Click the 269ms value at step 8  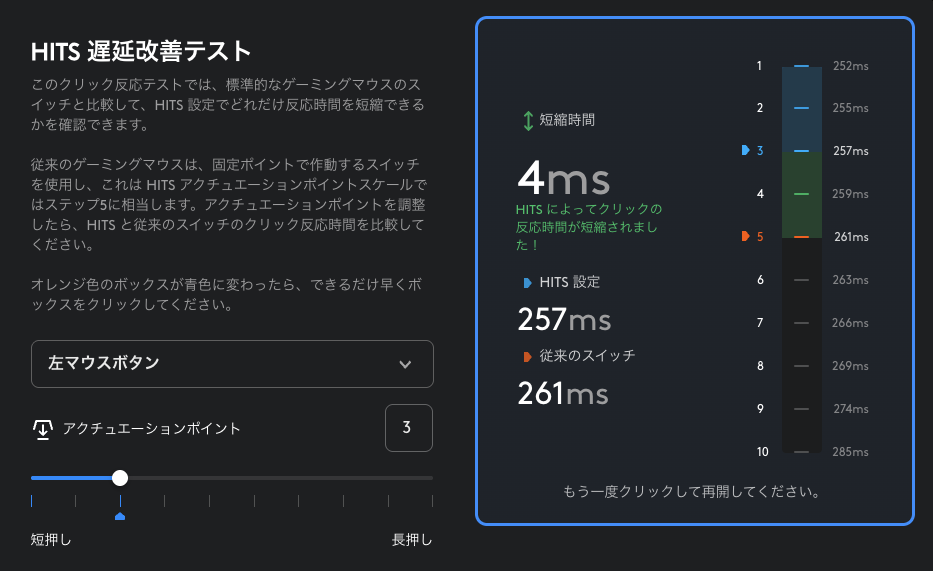pos(850,366)
